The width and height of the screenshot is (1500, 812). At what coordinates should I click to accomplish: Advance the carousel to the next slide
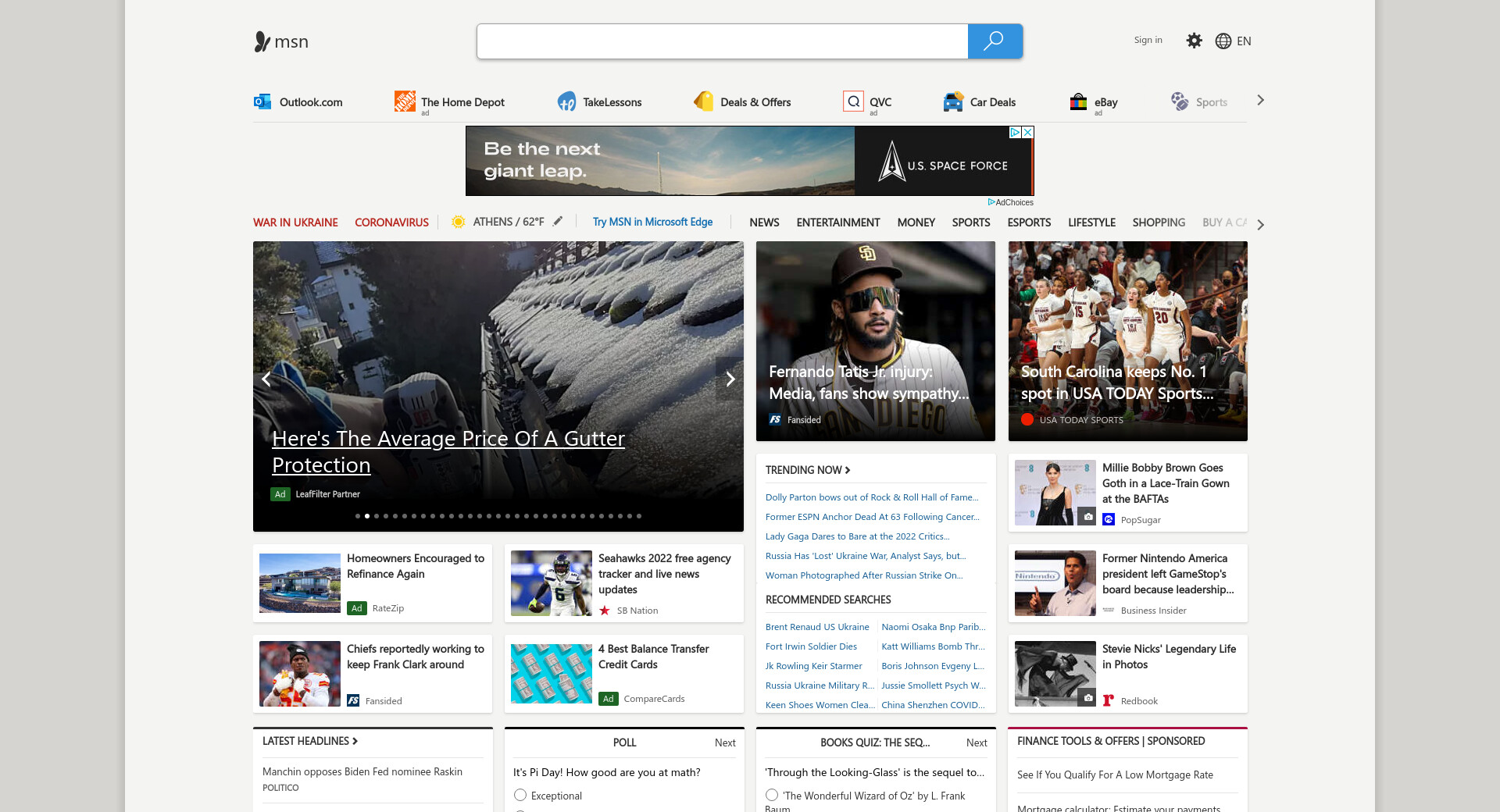coord(730,379)
